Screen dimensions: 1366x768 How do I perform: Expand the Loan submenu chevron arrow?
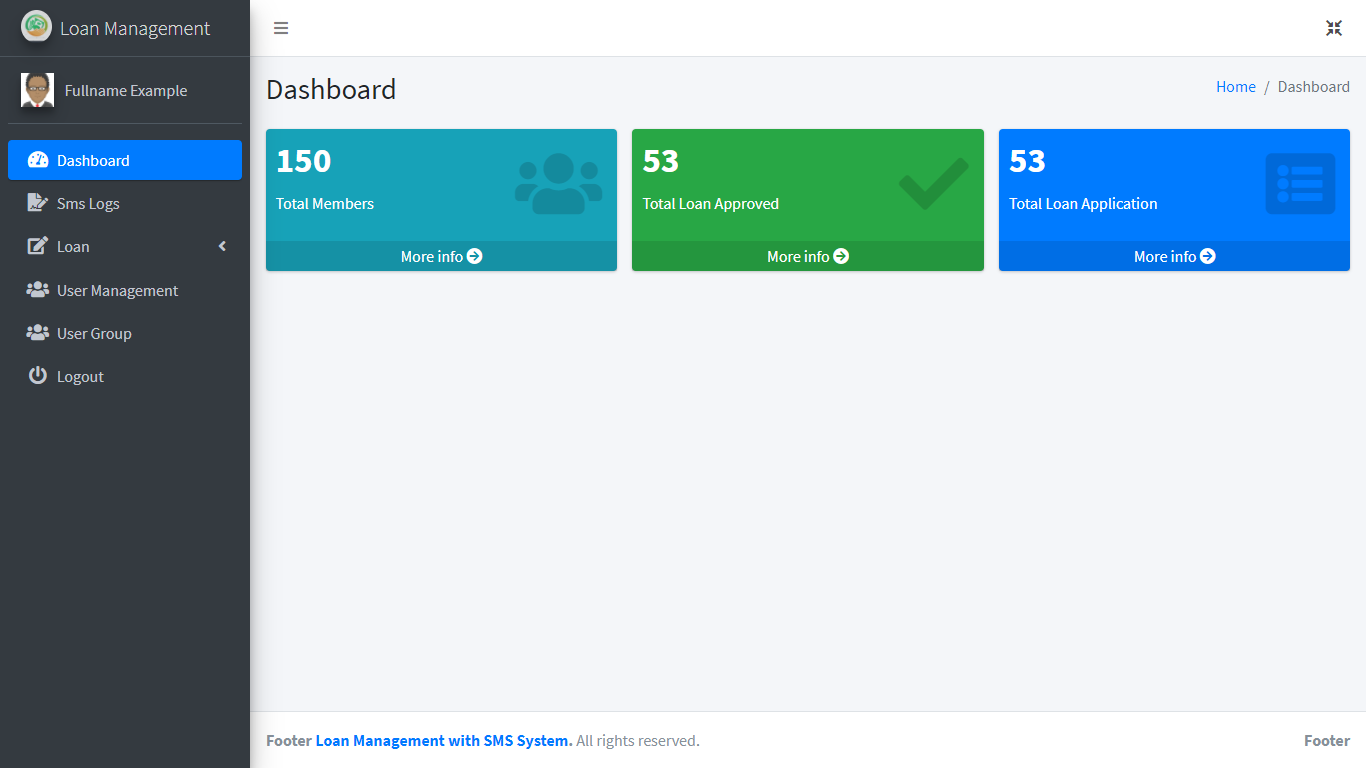click(222, 246)
